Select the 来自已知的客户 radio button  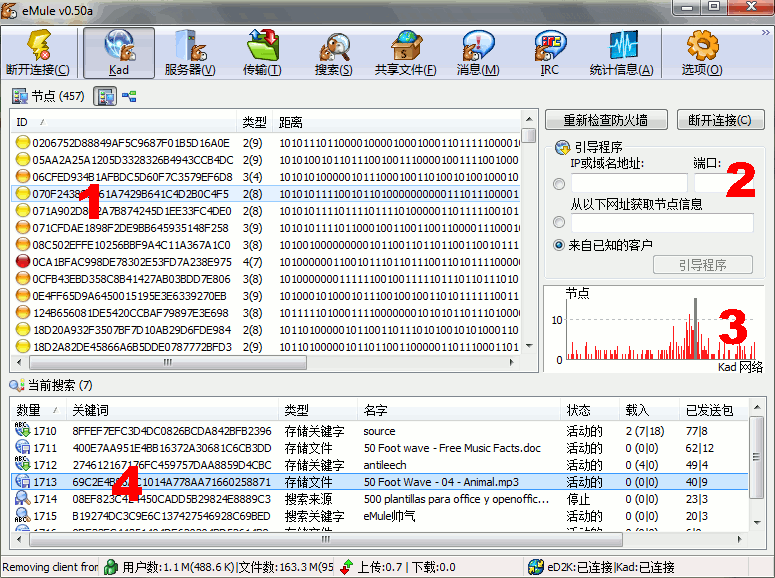(x=558, y=244)
